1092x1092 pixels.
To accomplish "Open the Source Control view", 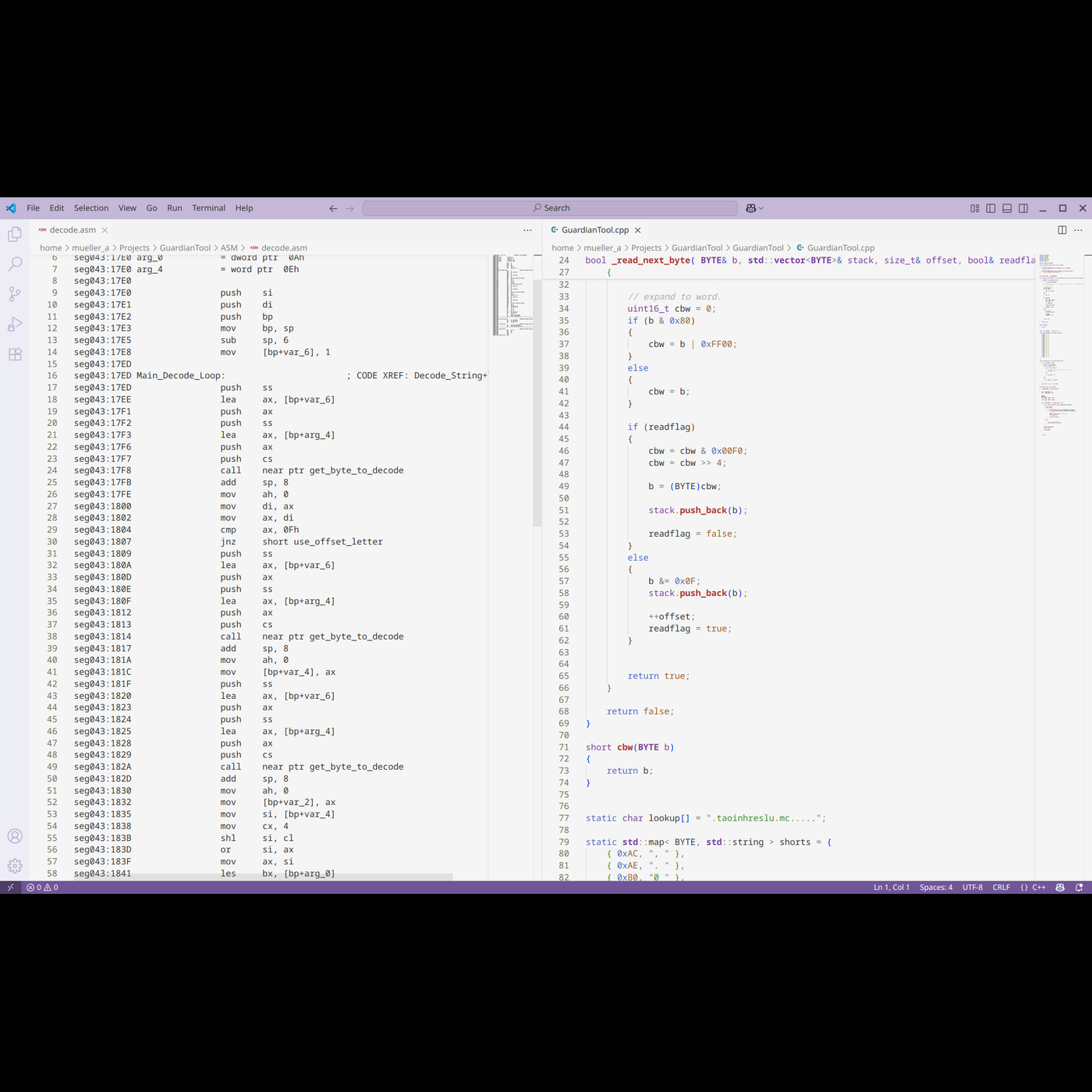I will [15, 294].
